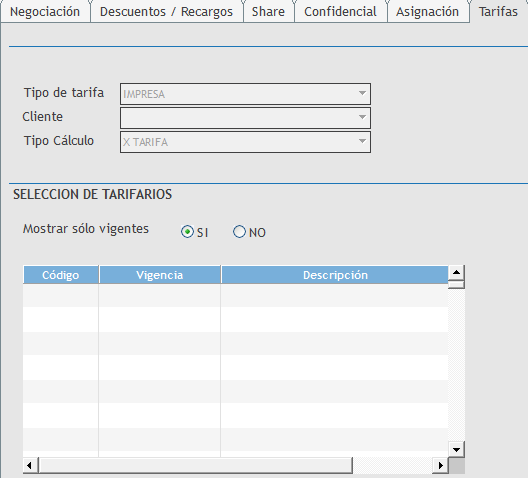Click the Descripción column header

335,275
